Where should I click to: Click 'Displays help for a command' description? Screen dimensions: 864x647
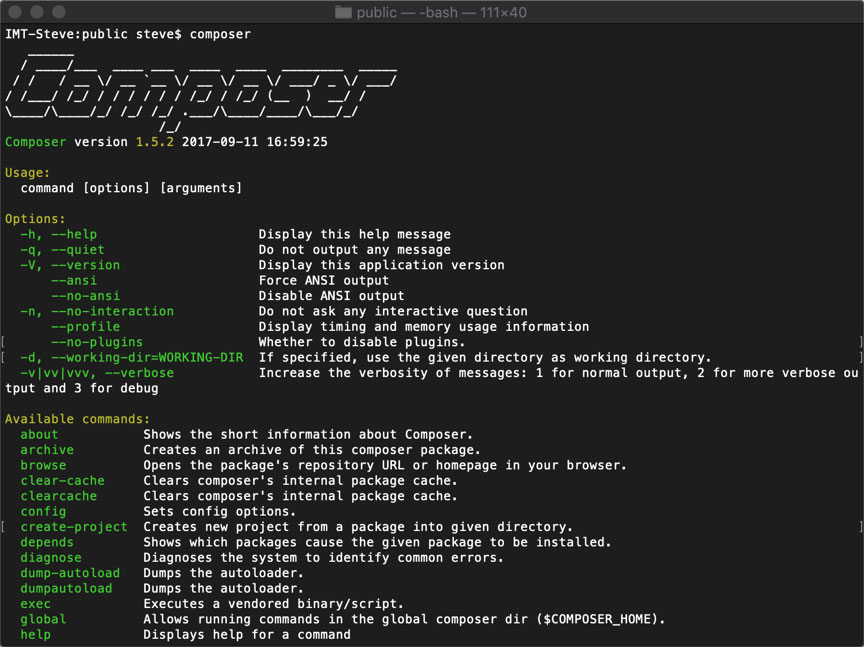(x=247, y=635)
